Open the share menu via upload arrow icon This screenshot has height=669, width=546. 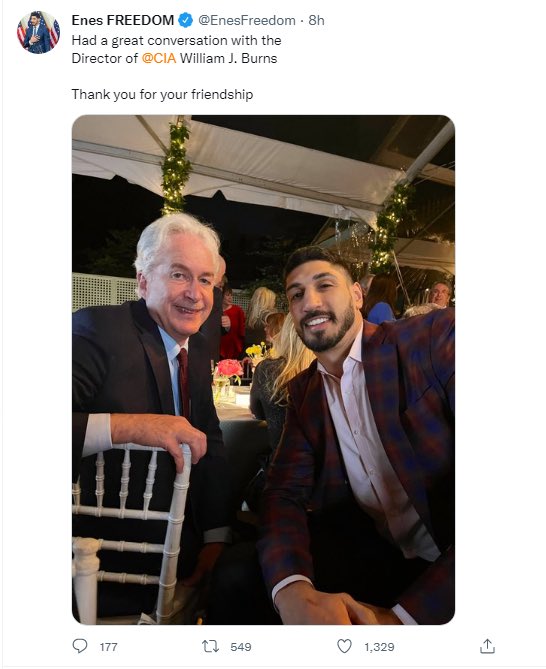click(487, 646)
